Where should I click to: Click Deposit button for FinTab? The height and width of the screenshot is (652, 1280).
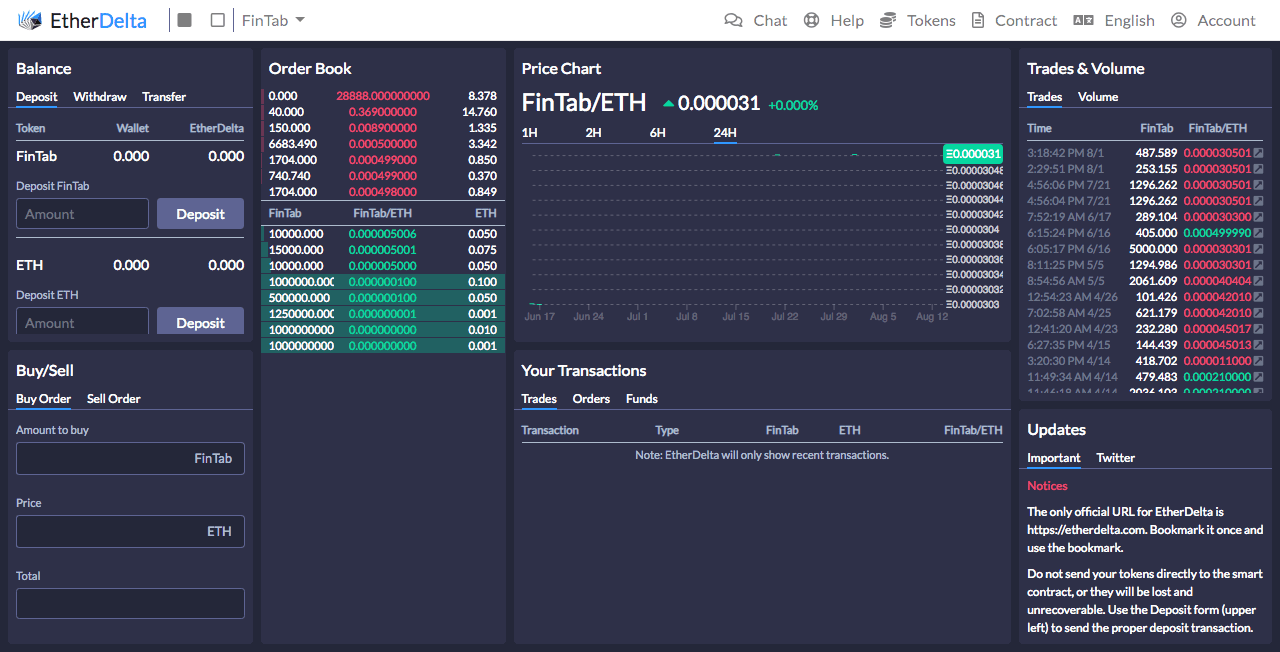(200, 214)
